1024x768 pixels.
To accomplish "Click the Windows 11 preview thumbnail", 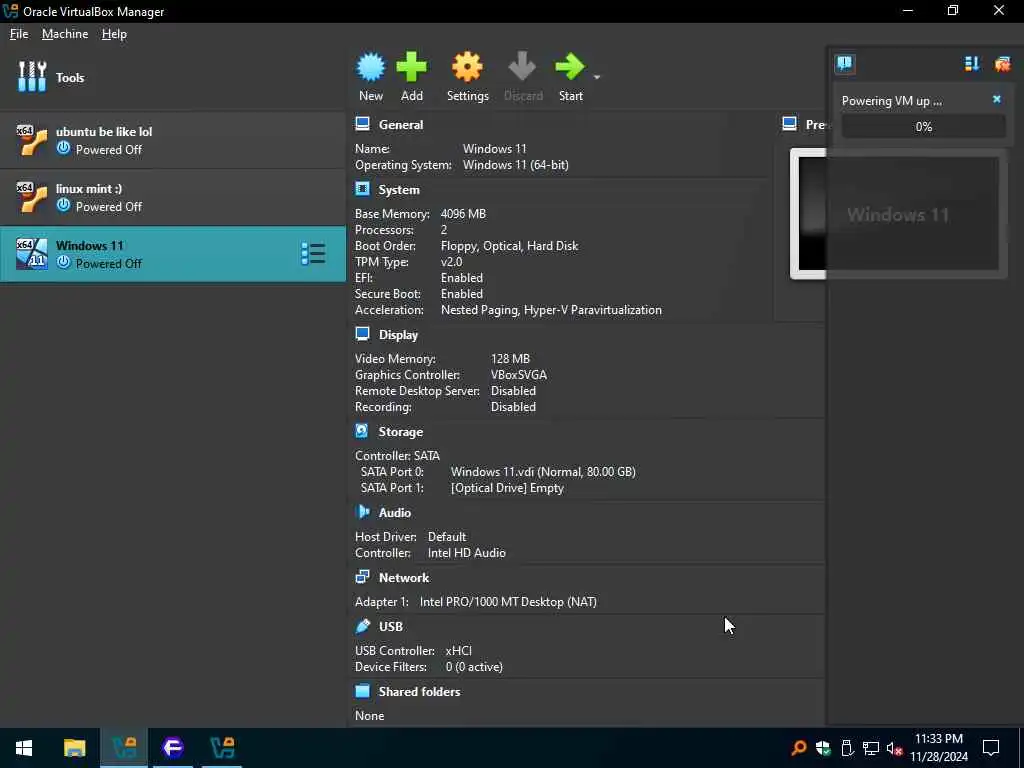I will [898, 214].
